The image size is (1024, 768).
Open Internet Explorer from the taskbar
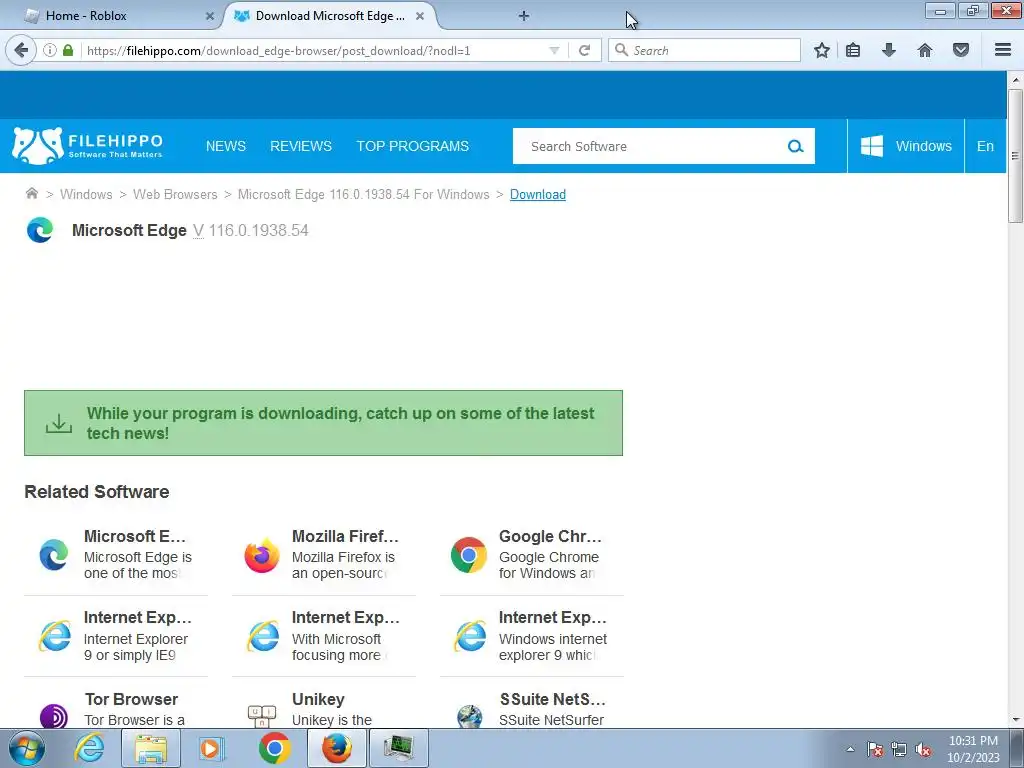89,748
